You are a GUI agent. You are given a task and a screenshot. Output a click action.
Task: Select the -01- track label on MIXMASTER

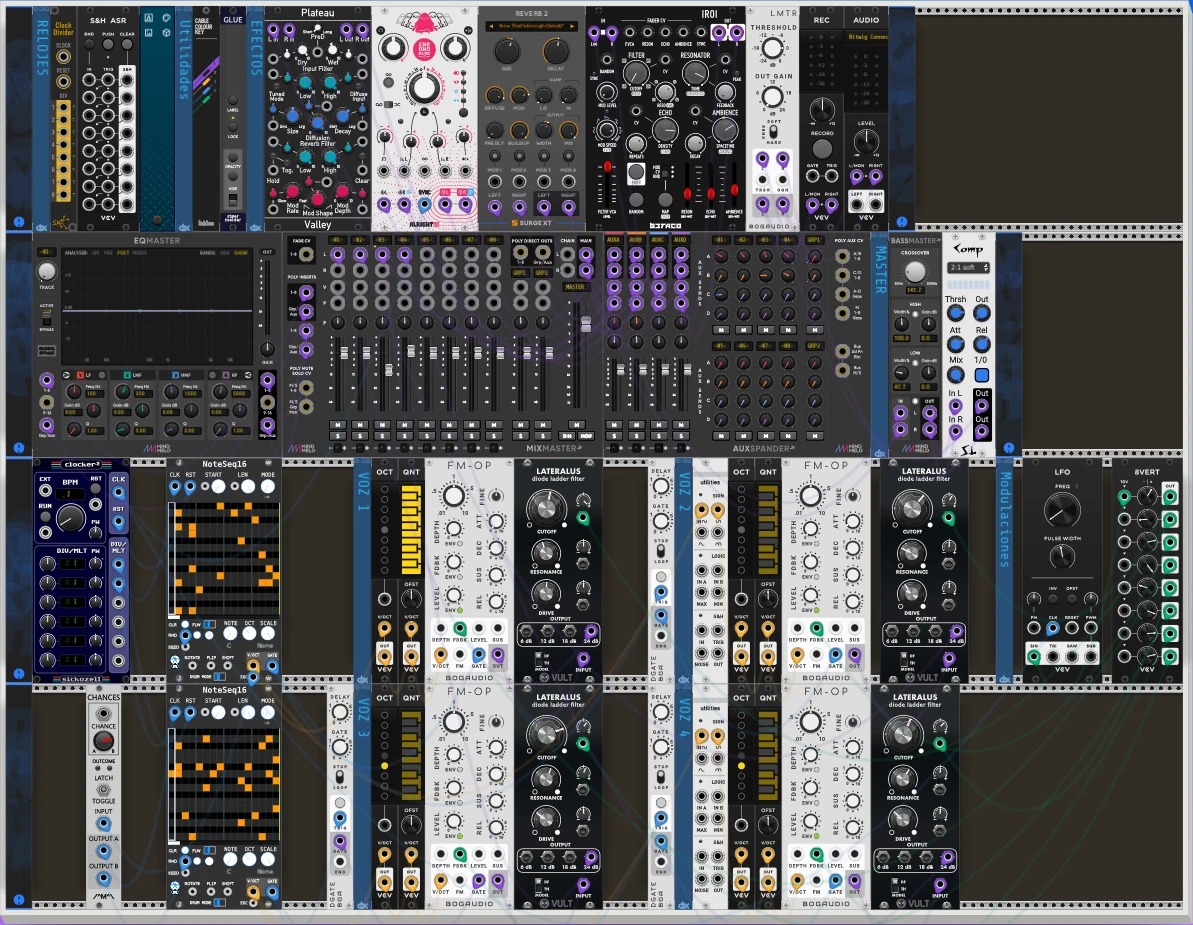tap(337, 240)
